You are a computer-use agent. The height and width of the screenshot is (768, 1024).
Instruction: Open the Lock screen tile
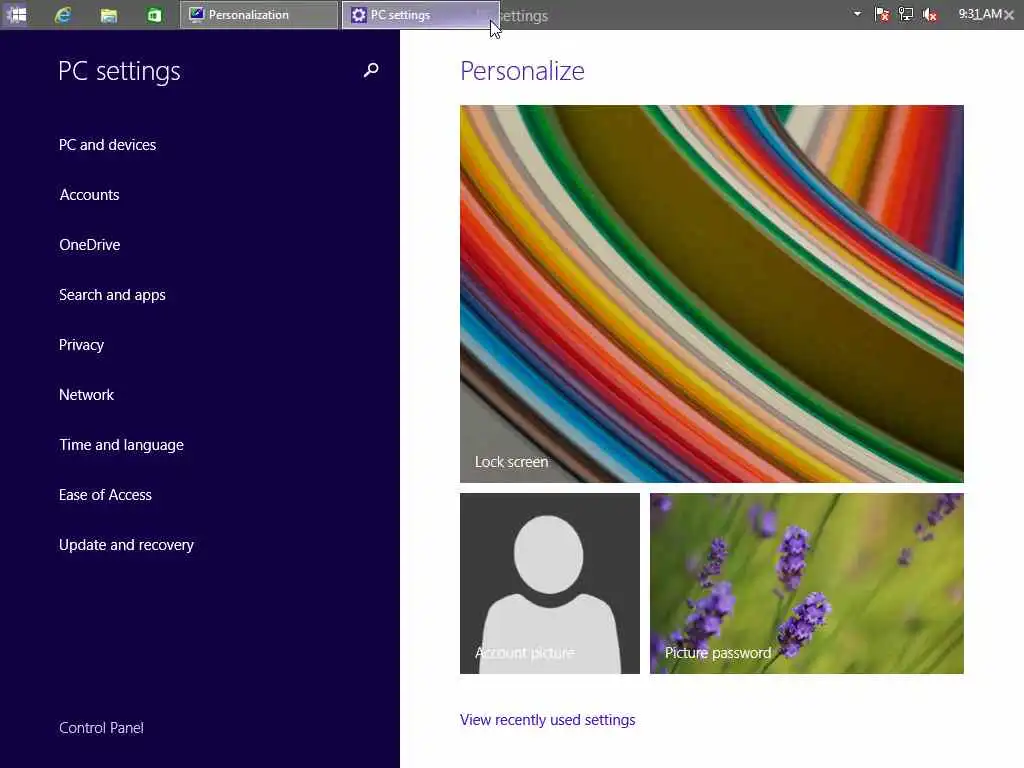coord(711,294)
